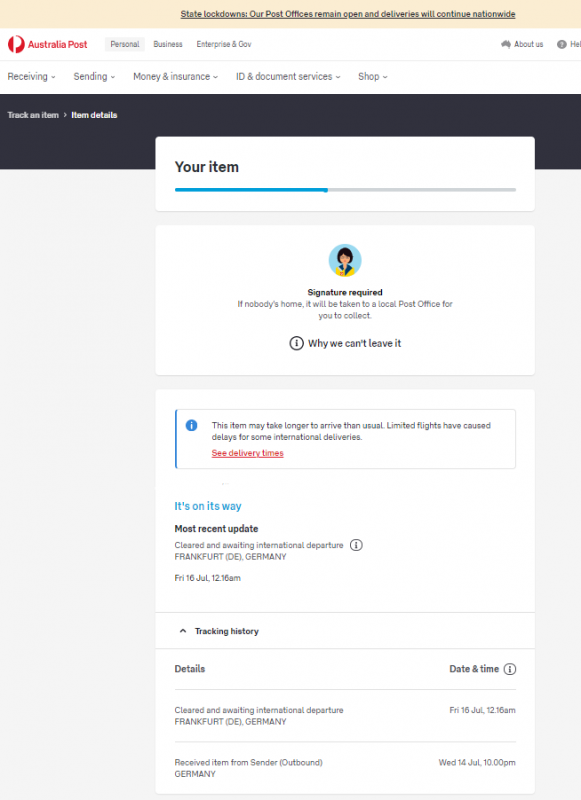This screenshot has height=800, width=581.
Task: Switch to Enterprise & Gov tab
Action: coord(224,44)
